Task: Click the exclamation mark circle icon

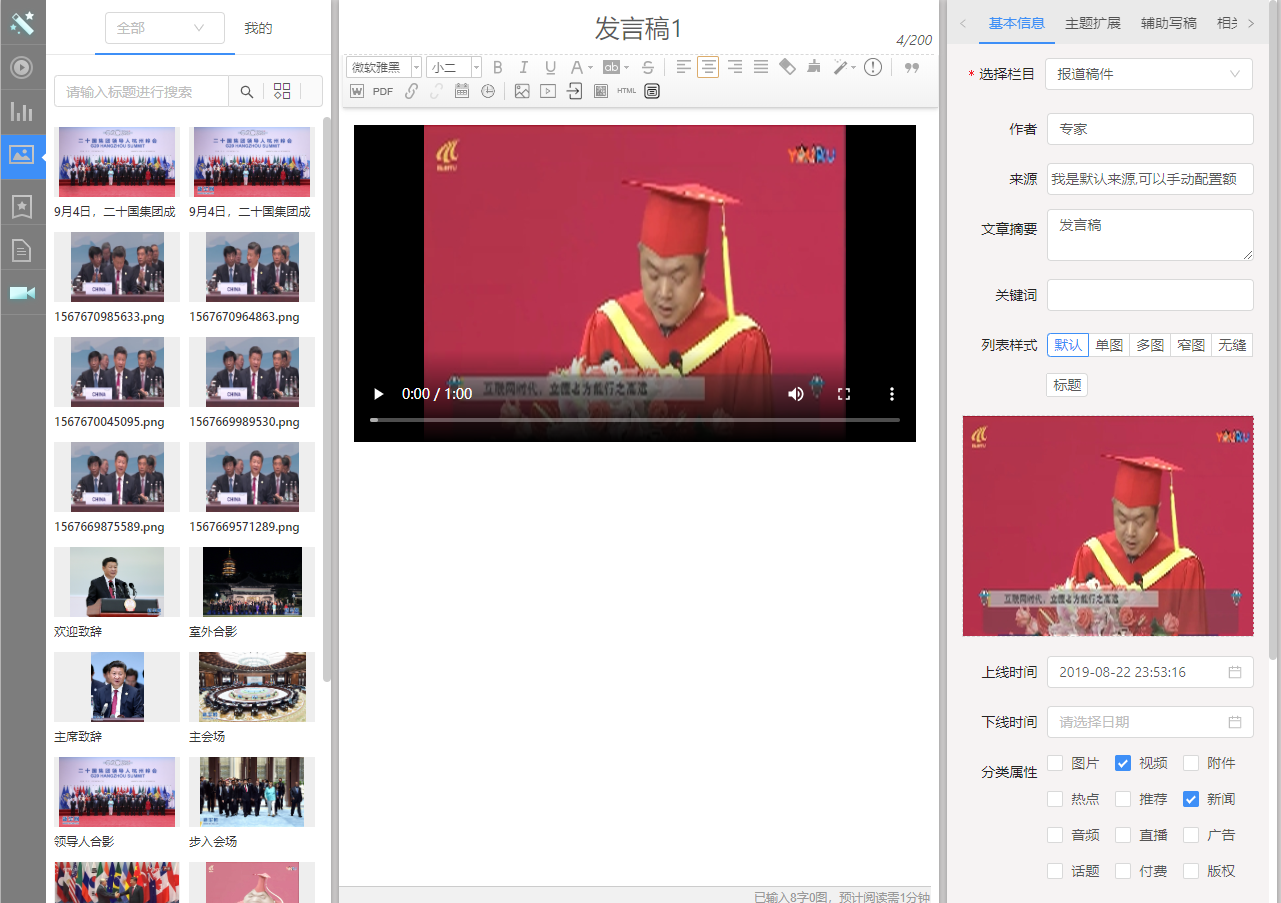Action: [873, 67]
